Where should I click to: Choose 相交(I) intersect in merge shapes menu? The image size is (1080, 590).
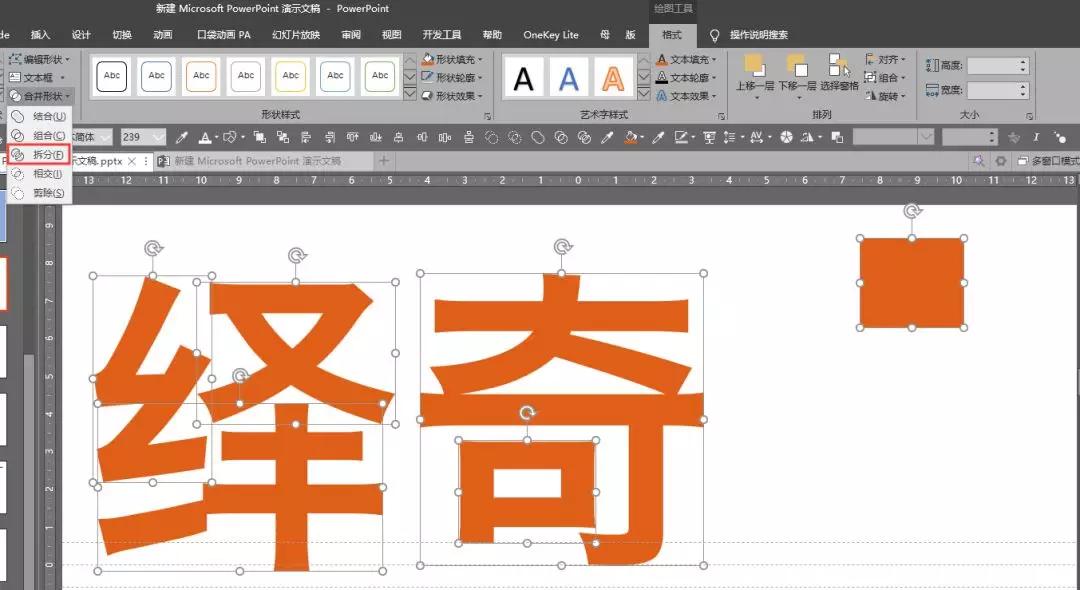[x=39, y=174]
